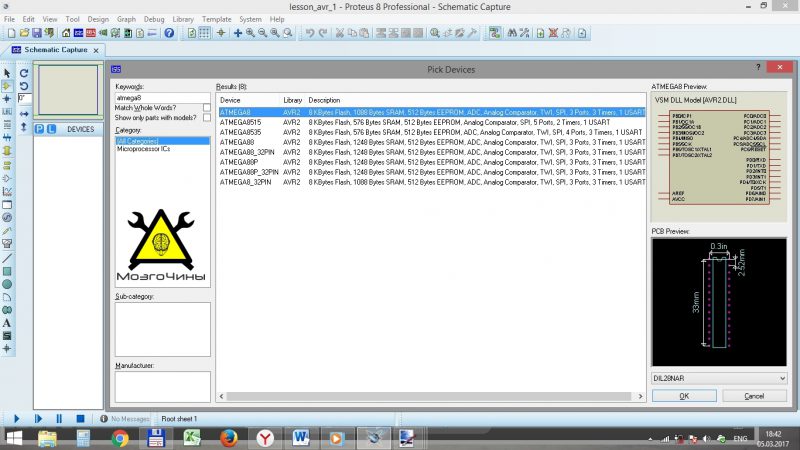
Task: Zoom out using the magnifier minus icon
Action: (x=262, y=33)
